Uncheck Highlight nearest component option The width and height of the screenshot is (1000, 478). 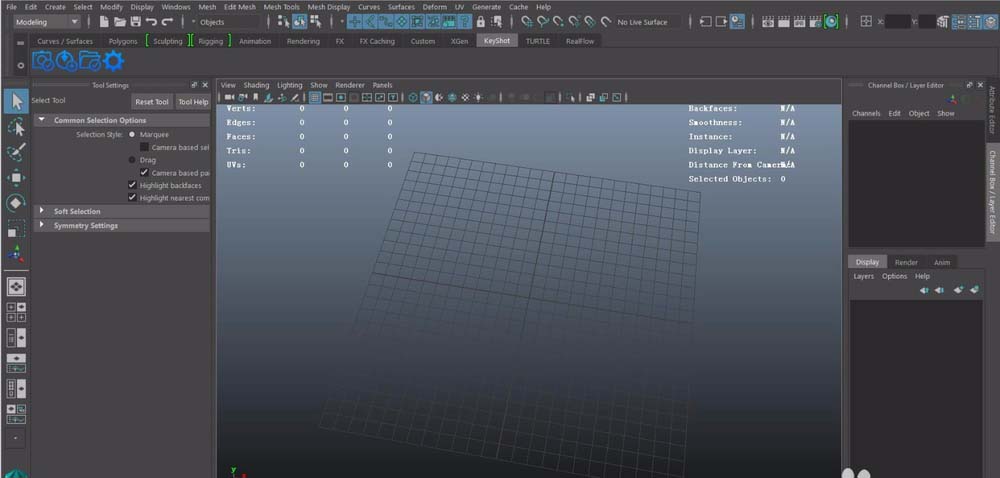(132, 198)
